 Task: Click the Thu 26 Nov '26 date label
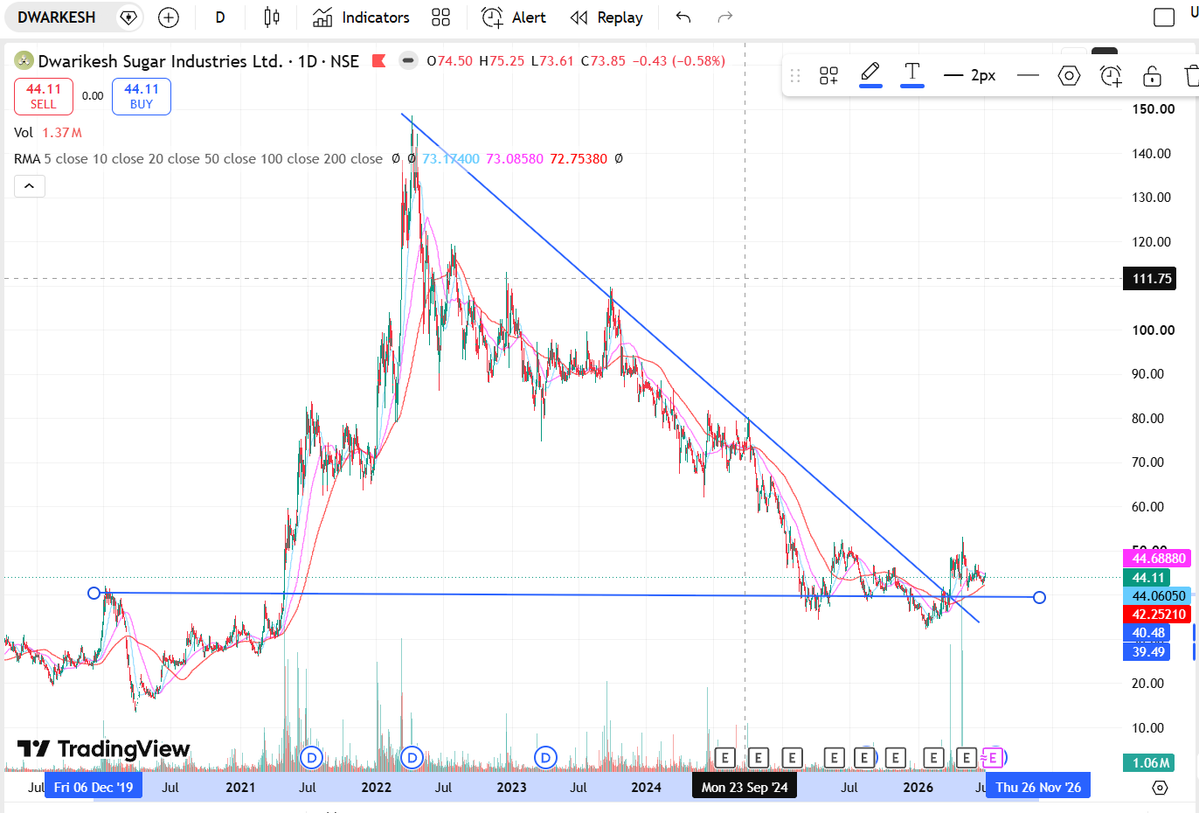point(1038,787)
